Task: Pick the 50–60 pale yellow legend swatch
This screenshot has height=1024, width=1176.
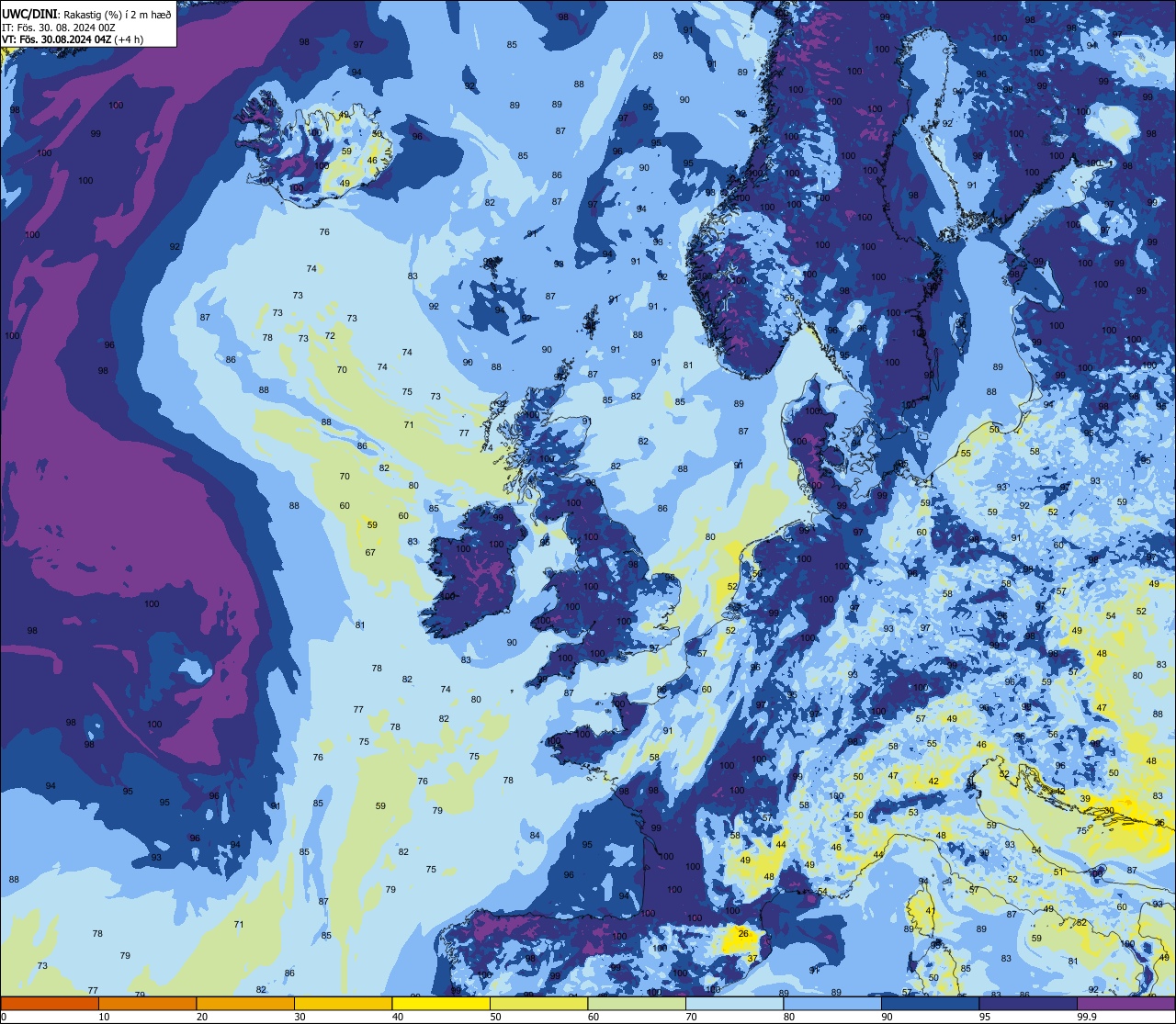Action: pyautogui.click(x=538, y=1004)
